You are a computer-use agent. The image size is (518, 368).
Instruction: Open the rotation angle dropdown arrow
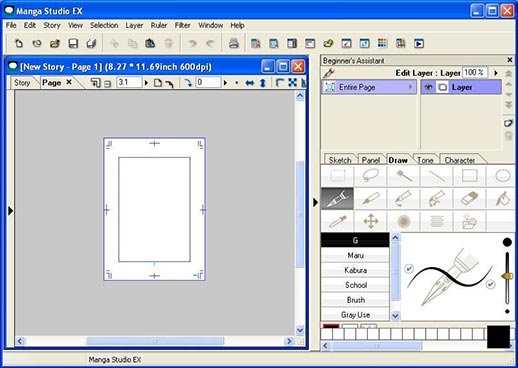pyautogui.click(x=225, y=82)
